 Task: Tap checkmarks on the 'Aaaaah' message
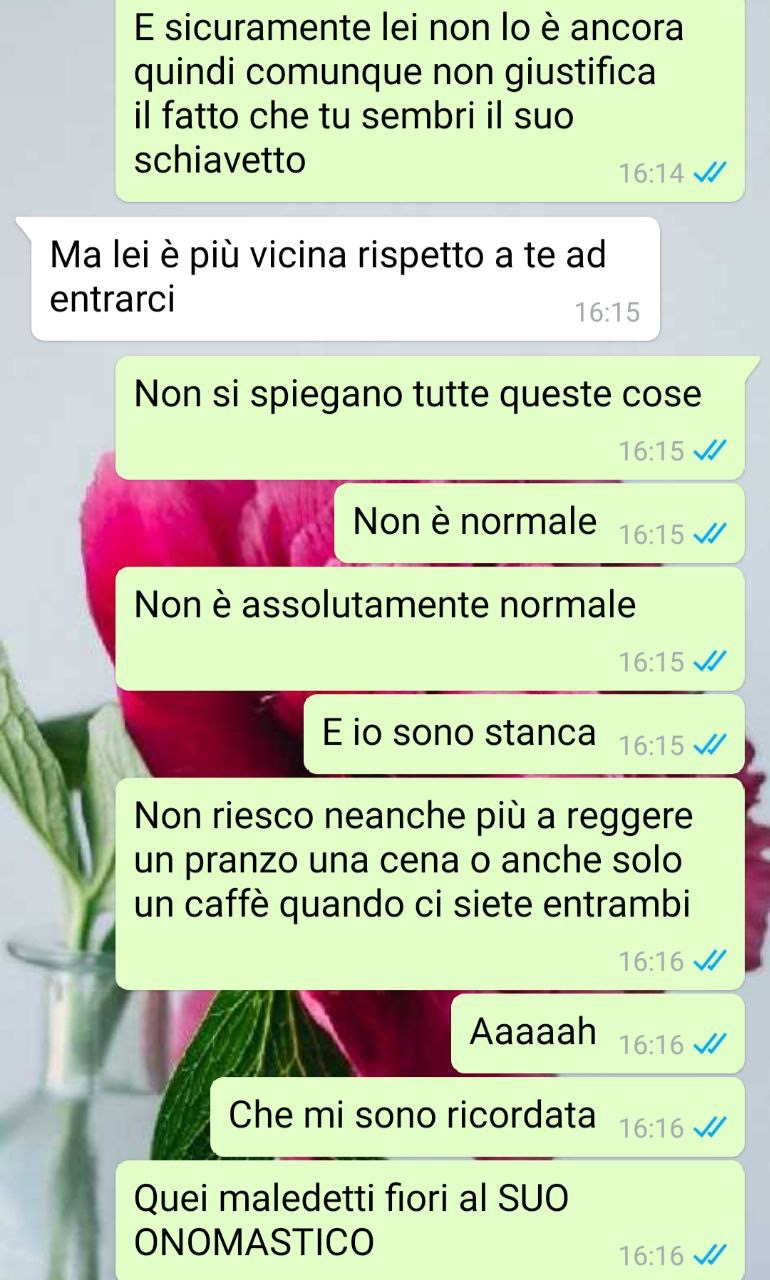[708, 1046]
